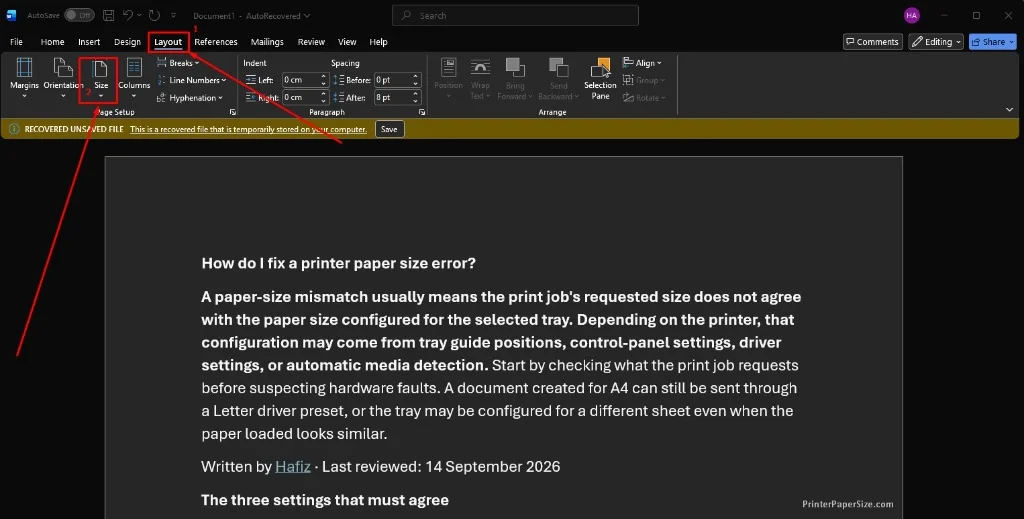Open the Wrap Text options

click(x=480, y=78)
